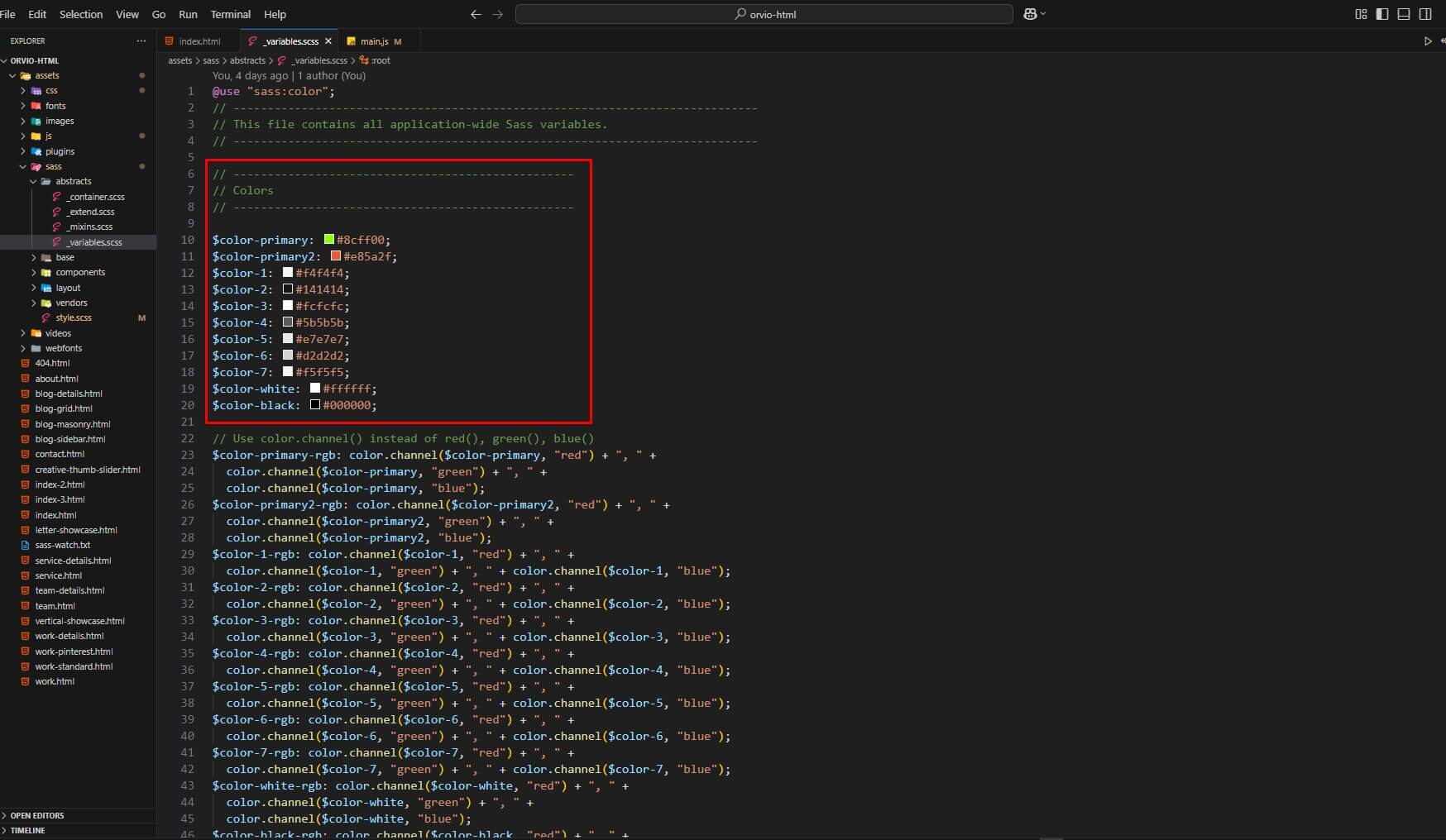Open the _container.scss file

pos(95,197)
